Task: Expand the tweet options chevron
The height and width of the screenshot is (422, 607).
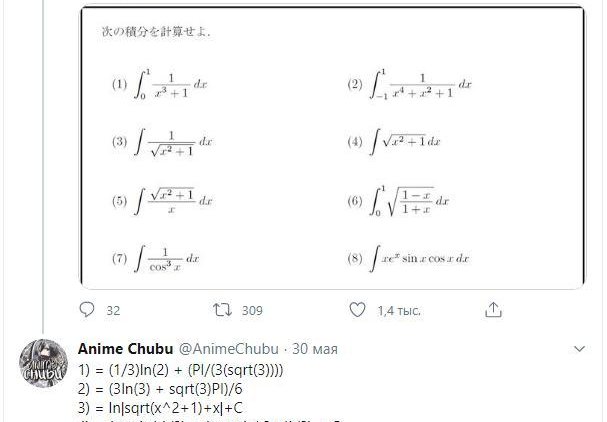Action: 578,349
